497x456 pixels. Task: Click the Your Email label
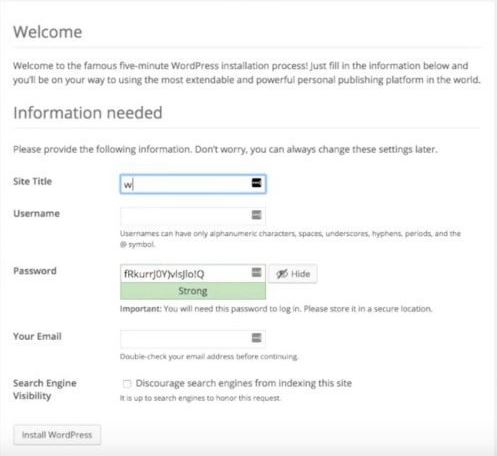coord(37,336)
